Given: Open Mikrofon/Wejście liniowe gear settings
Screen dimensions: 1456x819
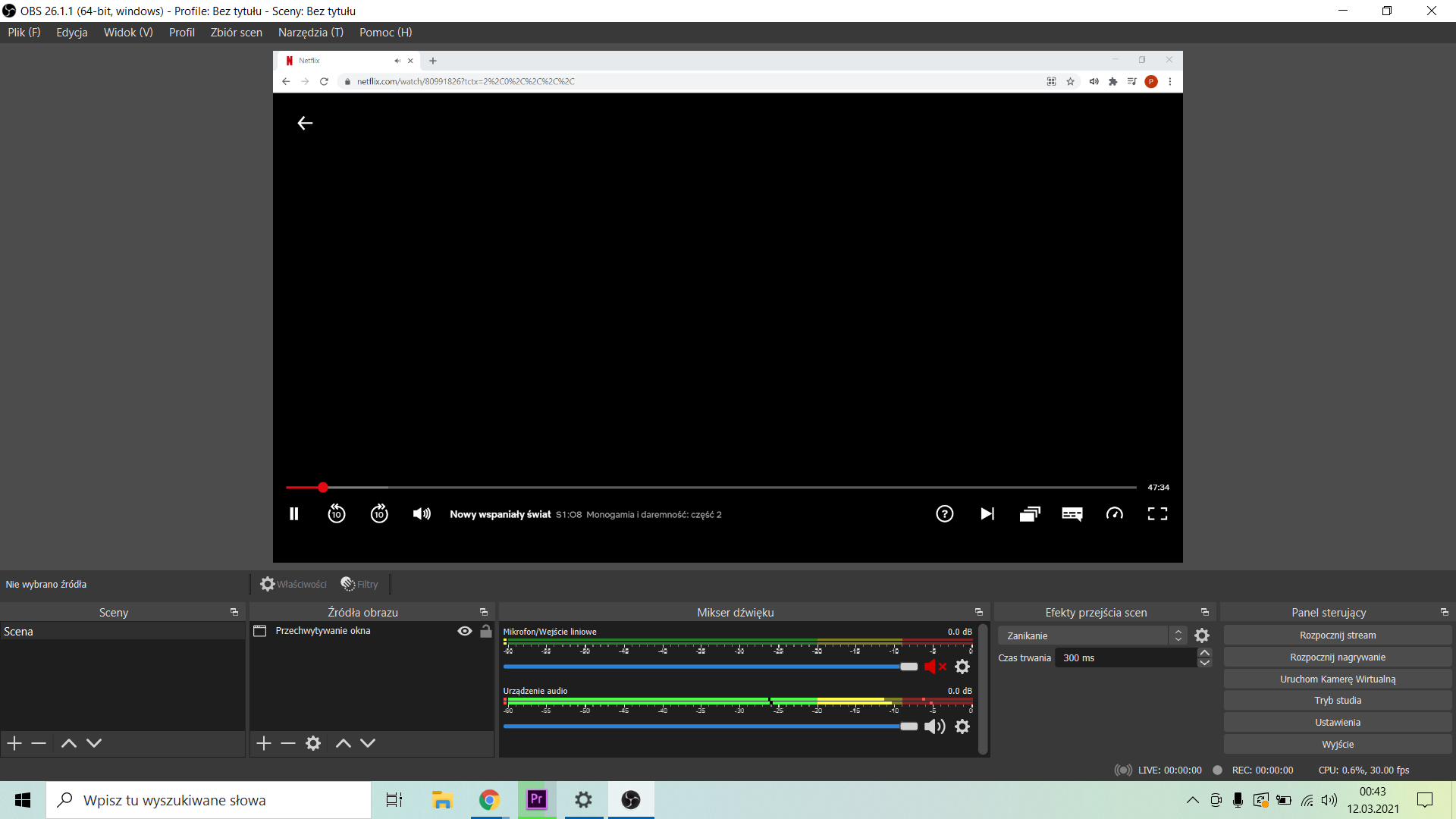Looking at the screenshot, I should 962,667.
